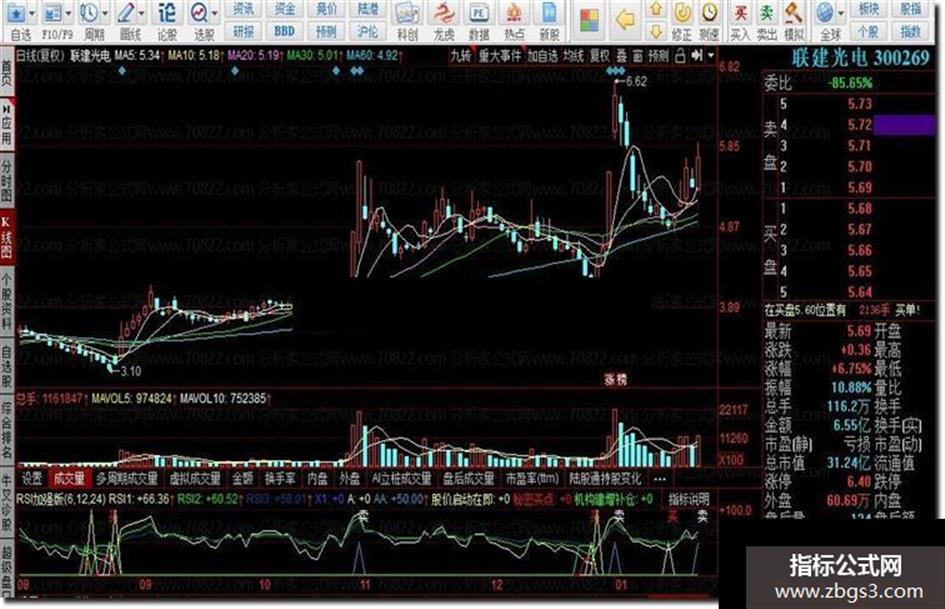Click sell level 5 price 5.73
Screen dimensions: 945x609
[860, 104]
